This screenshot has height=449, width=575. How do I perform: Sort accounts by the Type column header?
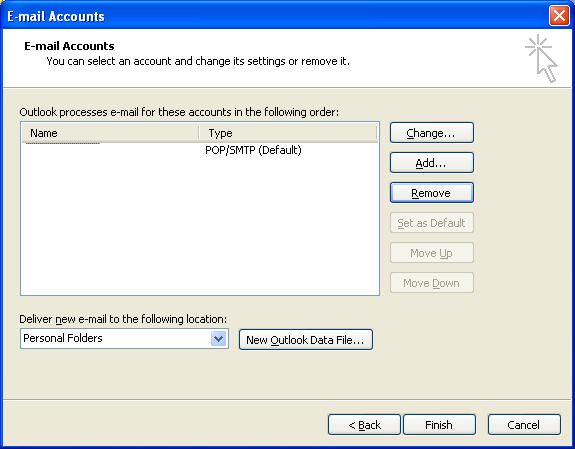pos(288,133)
